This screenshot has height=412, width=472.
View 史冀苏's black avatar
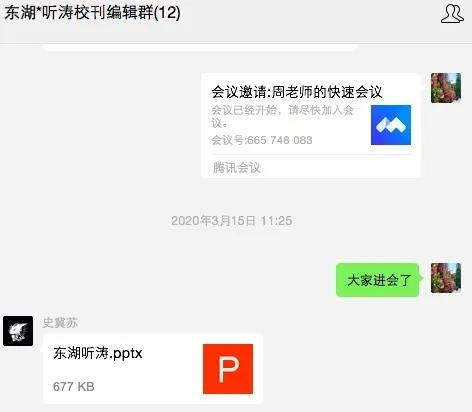point(18,331)
